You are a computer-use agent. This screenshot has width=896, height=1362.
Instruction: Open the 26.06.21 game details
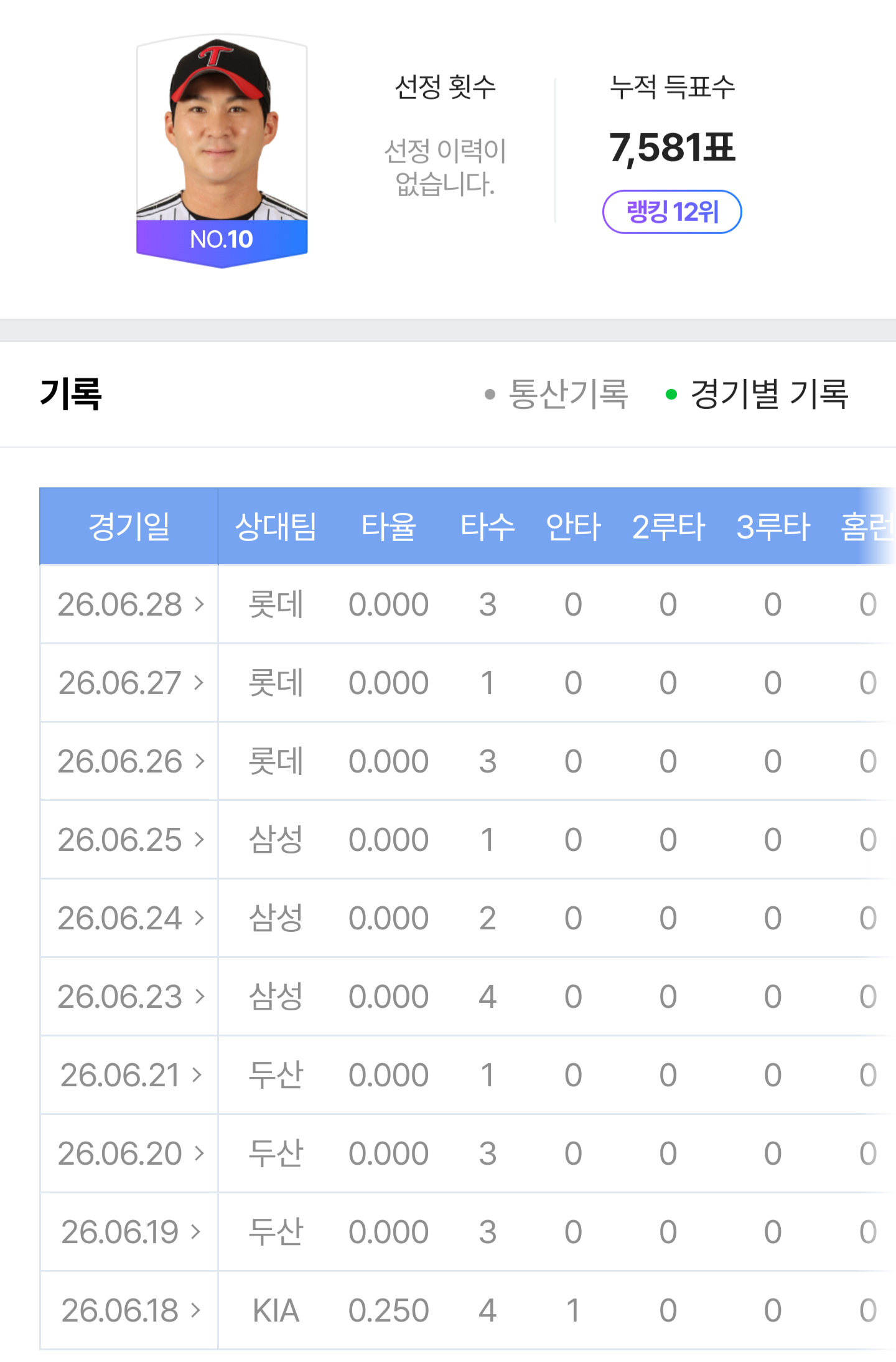tap(130, 1075)
